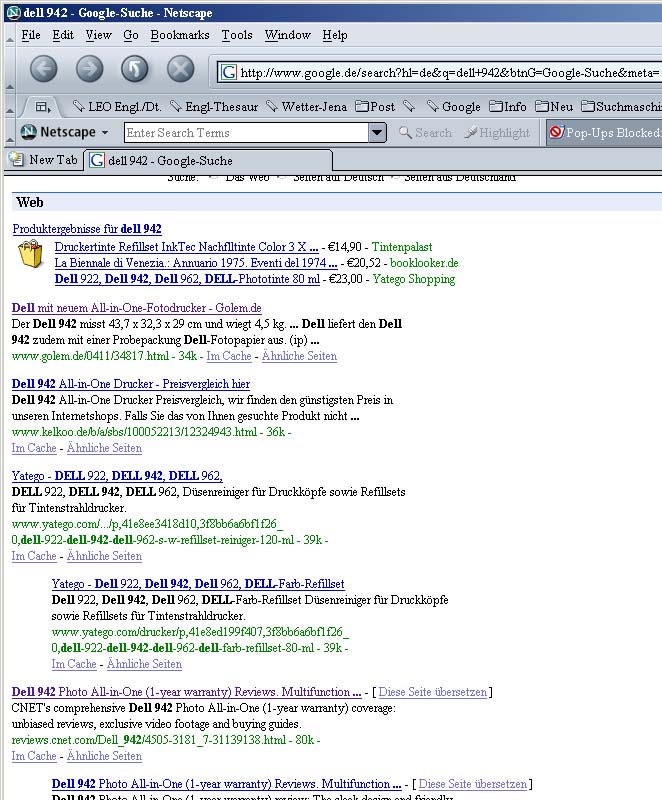Image resolution: width=662 pixels, height=800 pixels.
Task: Open Dell 922, Dell 942 DELL-Phototinte link
Action: [x=187, y=279]
